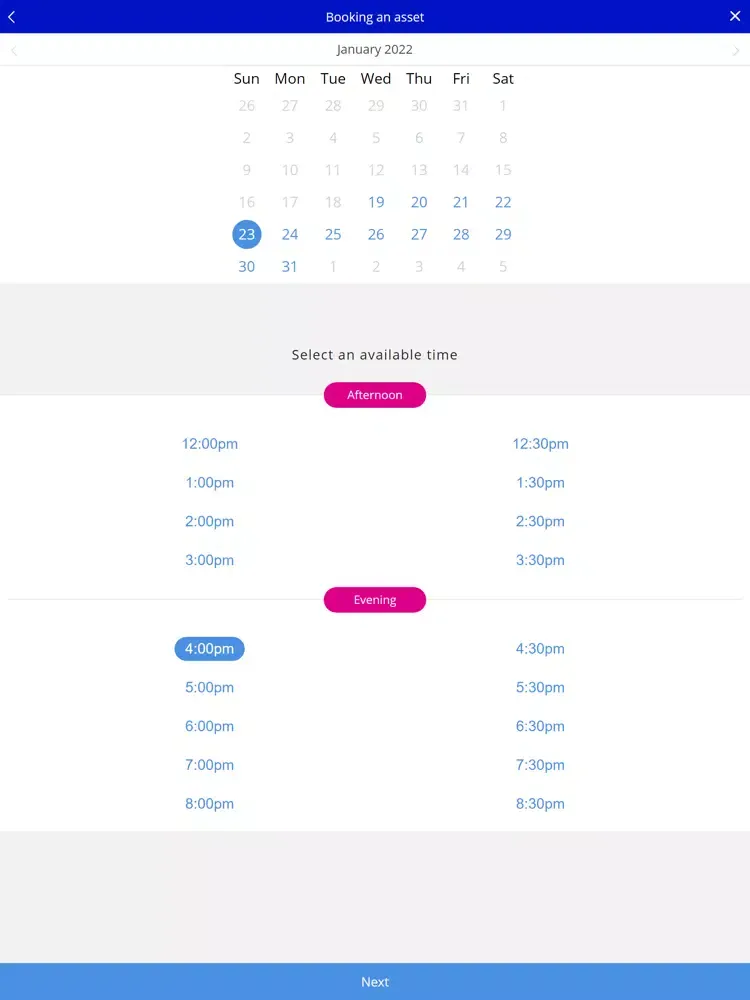Click the January 2022 month title
The image size is (750, 1000).
[375, 49]
